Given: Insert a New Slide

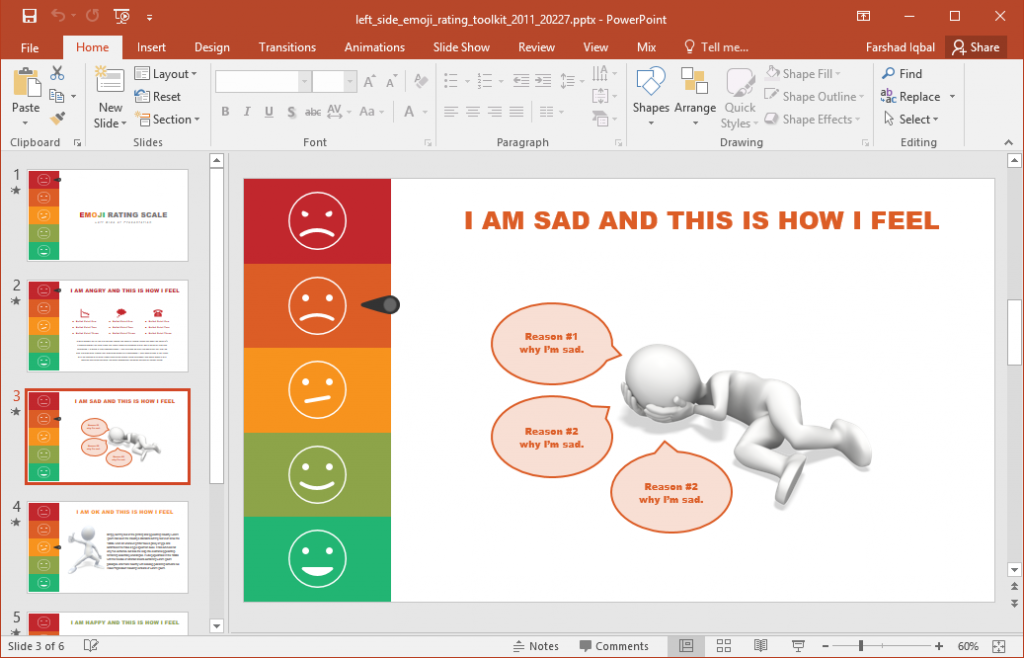Looking at the screenshot, I should [x=110, y=98].
